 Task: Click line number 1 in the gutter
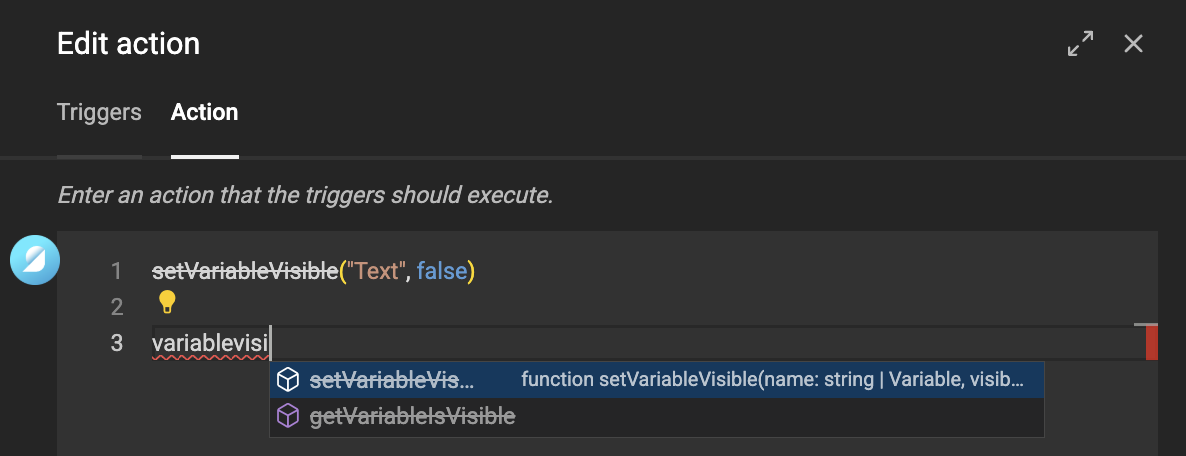click(x=117, y=271)
